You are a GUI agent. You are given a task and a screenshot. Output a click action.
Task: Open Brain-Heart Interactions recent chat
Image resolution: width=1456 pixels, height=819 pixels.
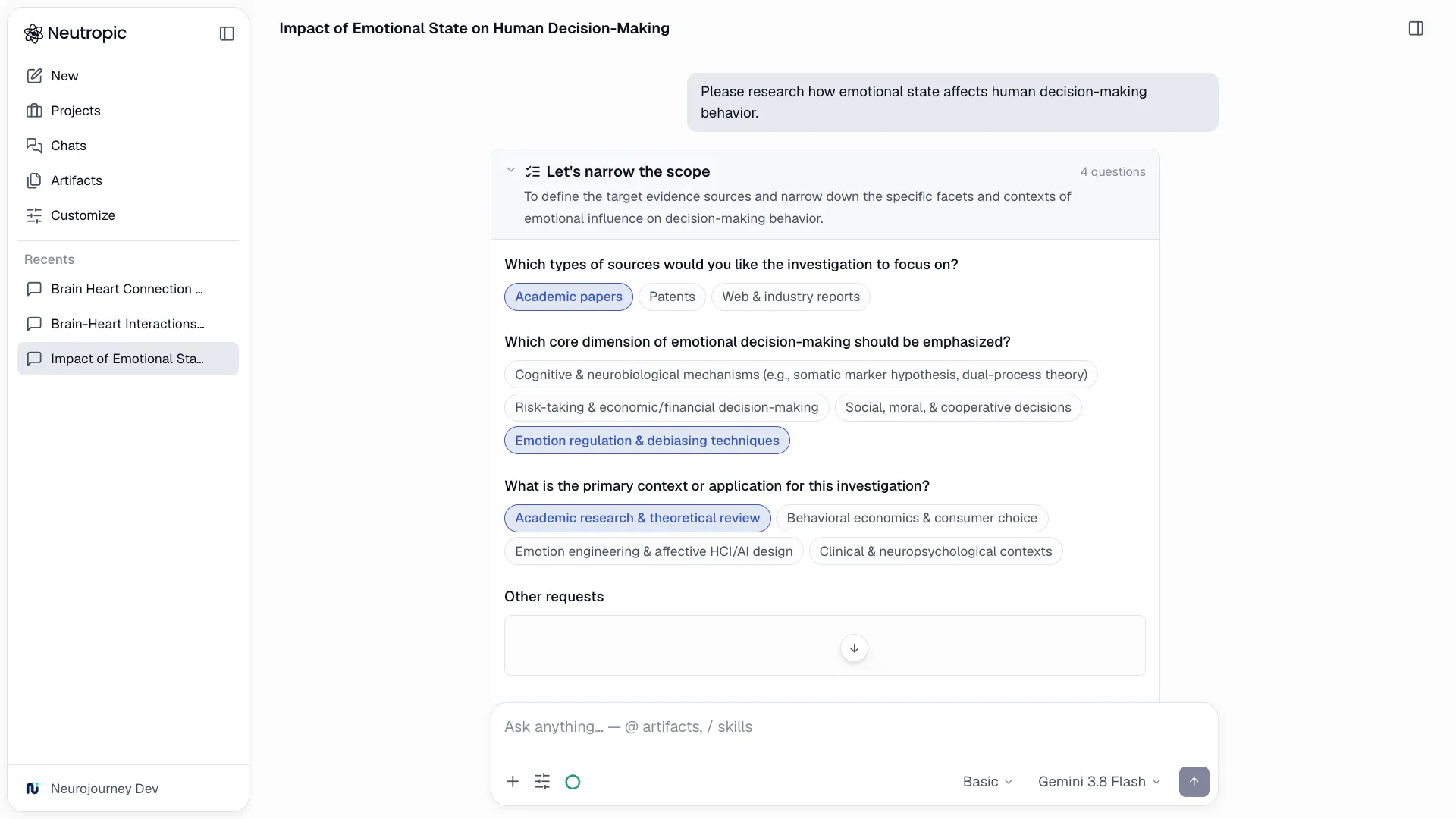point(128,324)
